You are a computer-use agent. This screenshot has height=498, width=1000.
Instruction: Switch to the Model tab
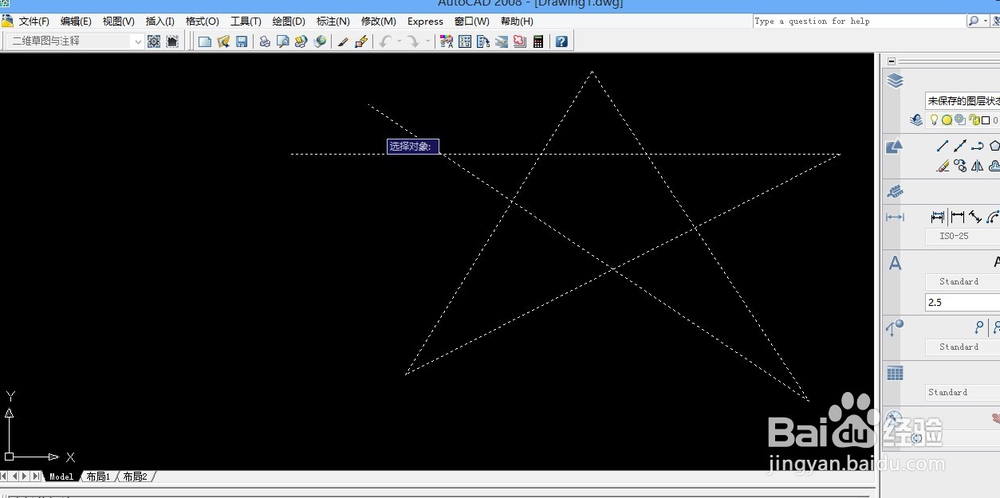62,476
